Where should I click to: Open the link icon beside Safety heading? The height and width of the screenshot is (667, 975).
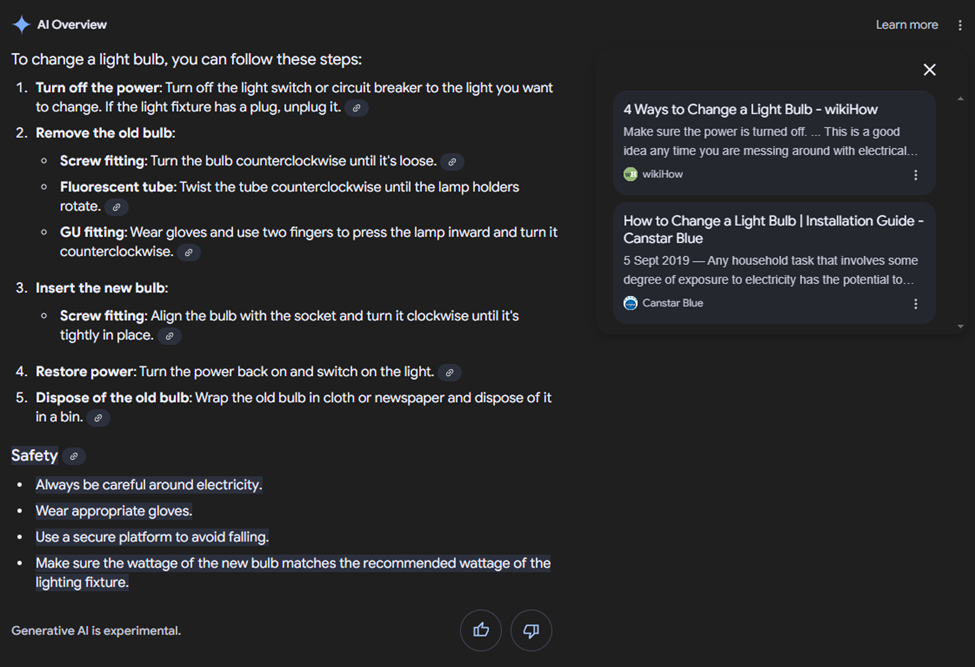74,456
